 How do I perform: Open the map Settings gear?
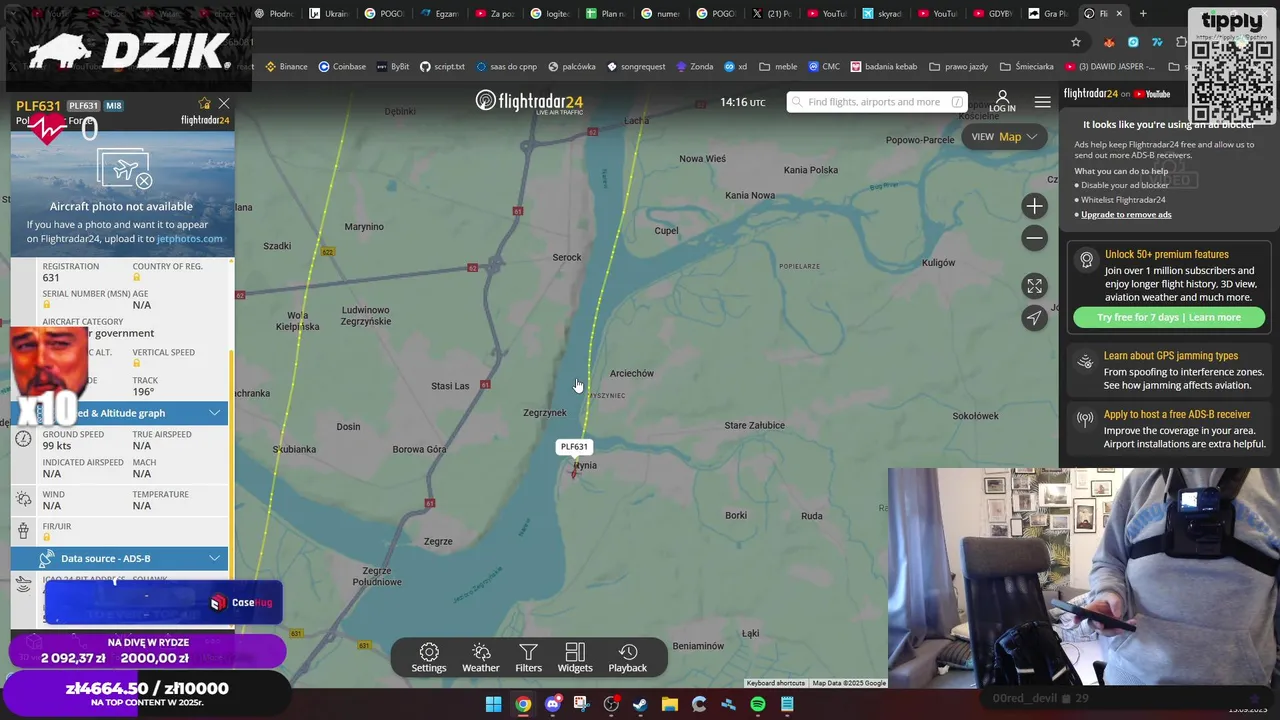click(x=429, y=658)
